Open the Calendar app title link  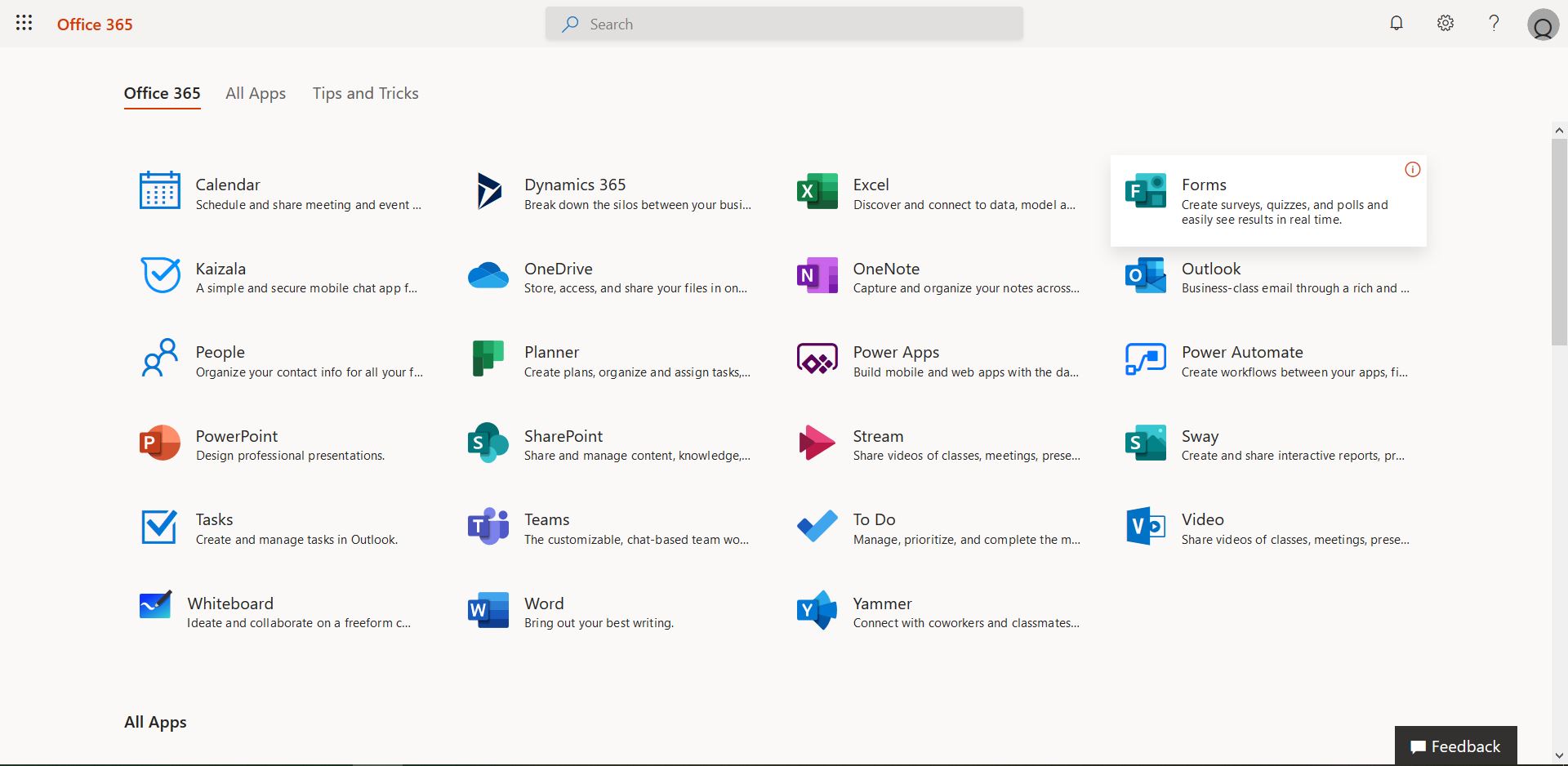coord(228,185)
